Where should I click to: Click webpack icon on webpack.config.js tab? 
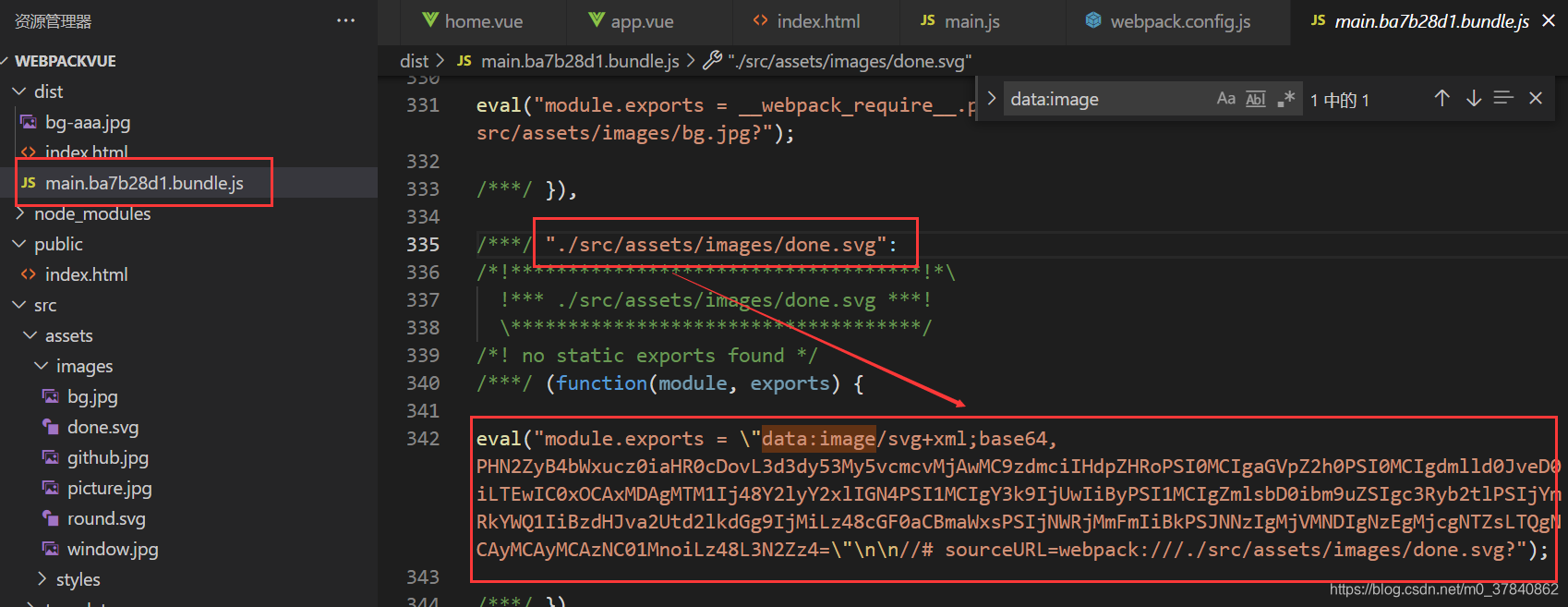click(x=1093, y=20)
